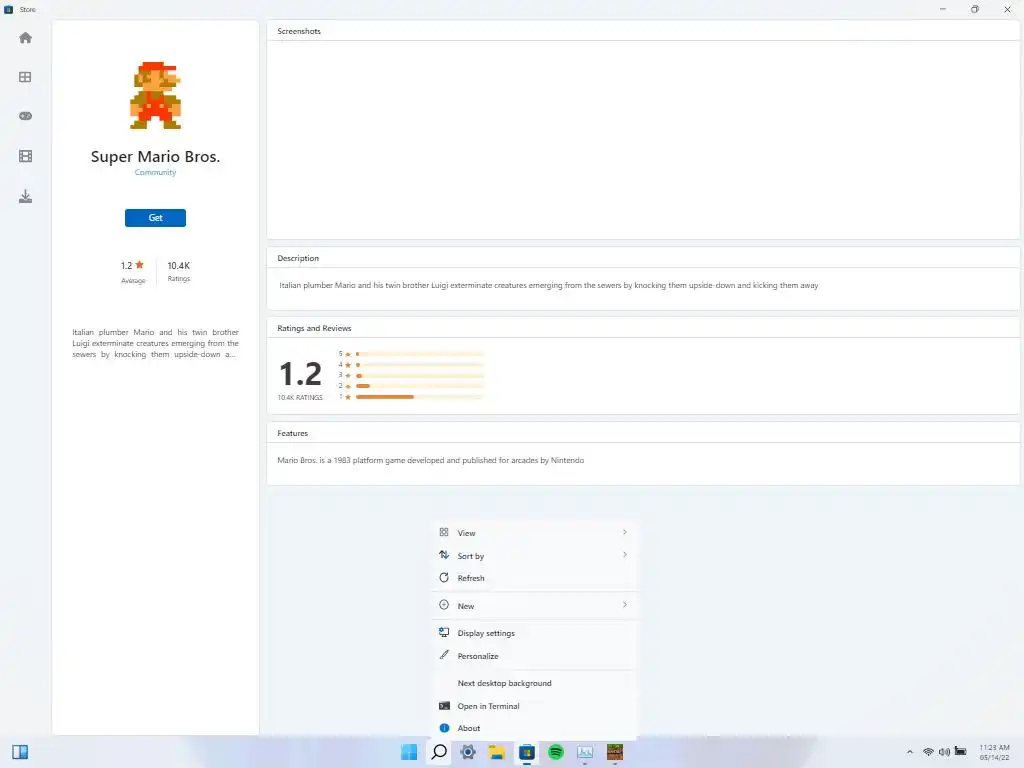Choose Refresh from the context menu
1024x768 pixels.
tap(534, 578)
